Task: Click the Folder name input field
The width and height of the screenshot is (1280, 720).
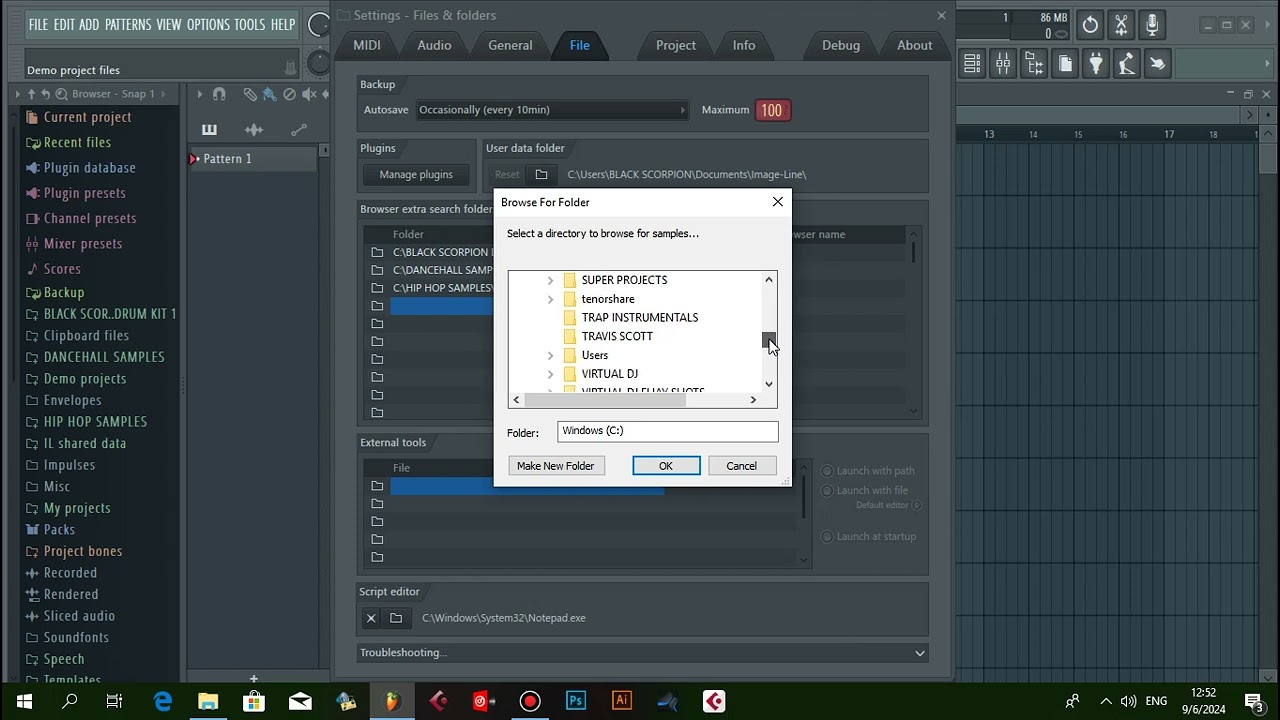Action: point(667,431)
